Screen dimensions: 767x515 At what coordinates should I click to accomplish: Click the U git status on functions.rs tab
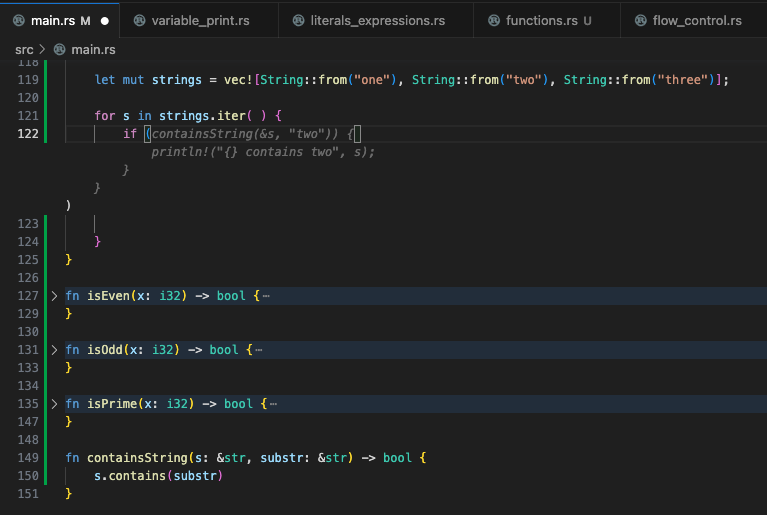point(587,21)
